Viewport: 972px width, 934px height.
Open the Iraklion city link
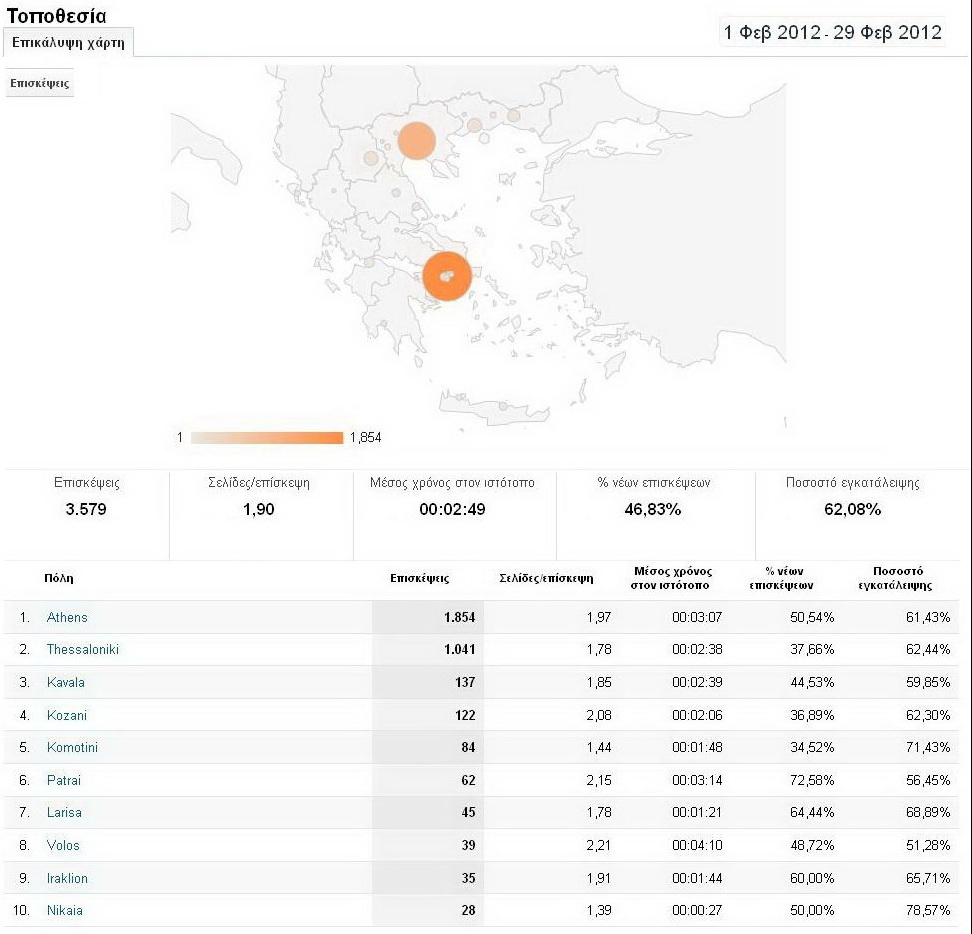[67, 878]
